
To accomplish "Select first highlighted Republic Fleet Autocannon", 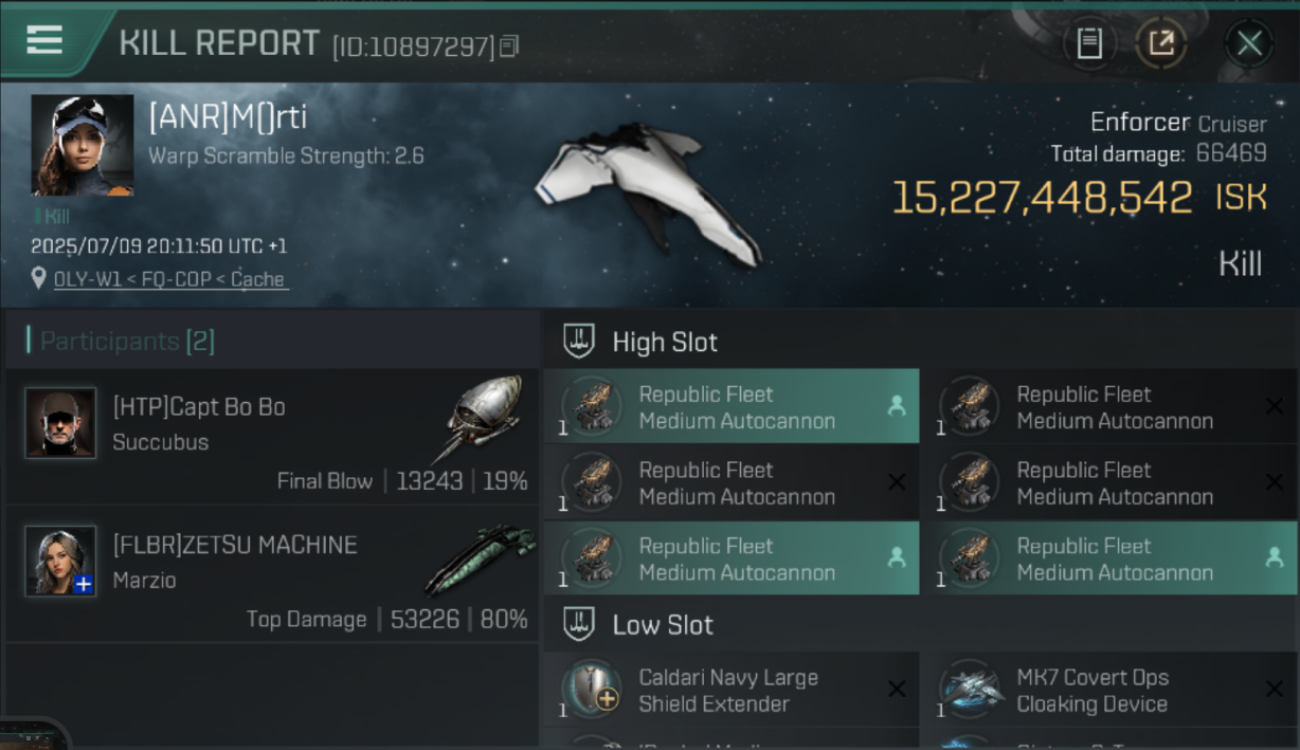I will point(731,406).
